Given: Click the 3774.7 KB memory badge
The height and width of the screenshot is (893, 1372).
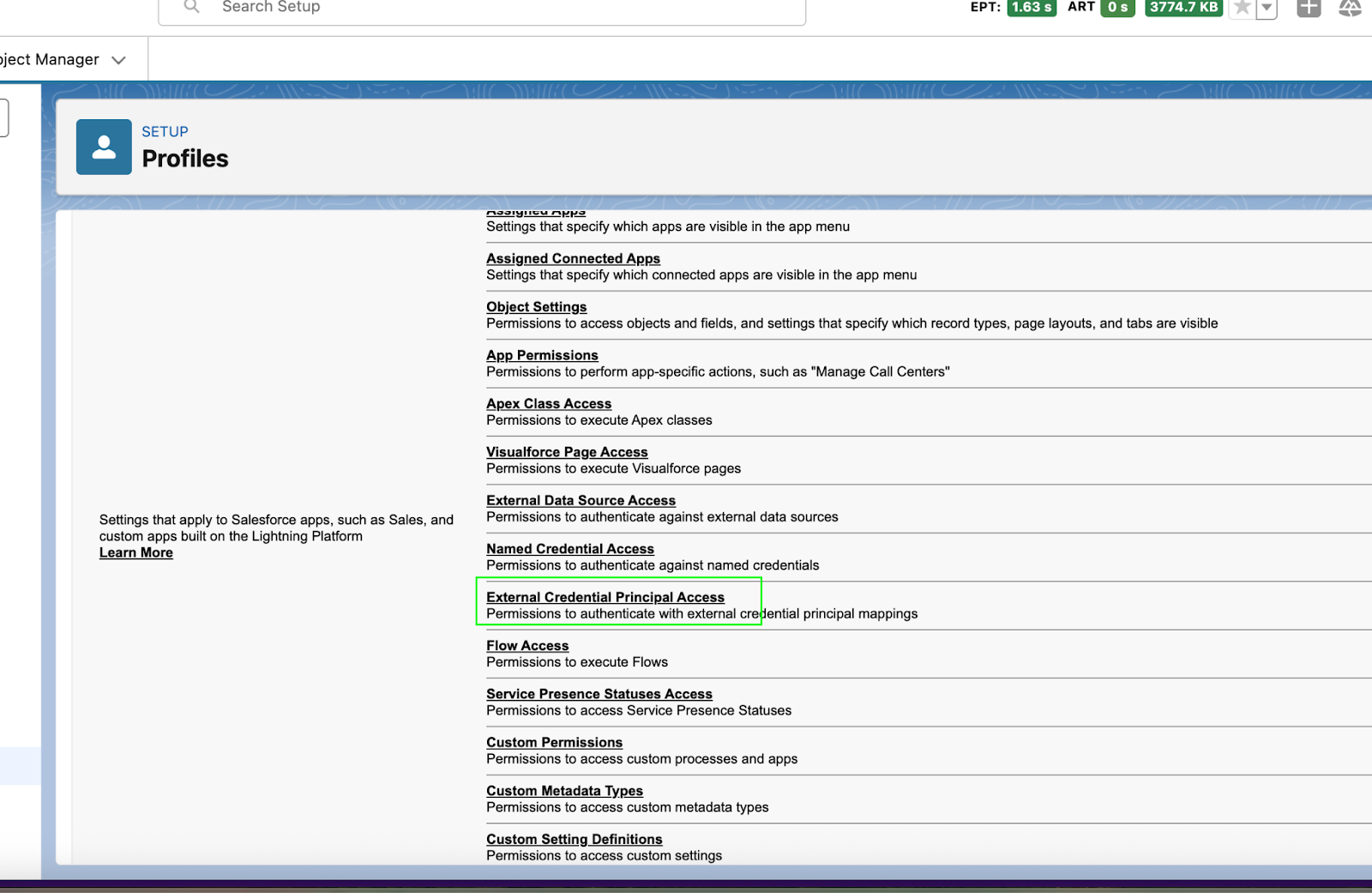Looking at the screenshot, I should [1182, 7].
